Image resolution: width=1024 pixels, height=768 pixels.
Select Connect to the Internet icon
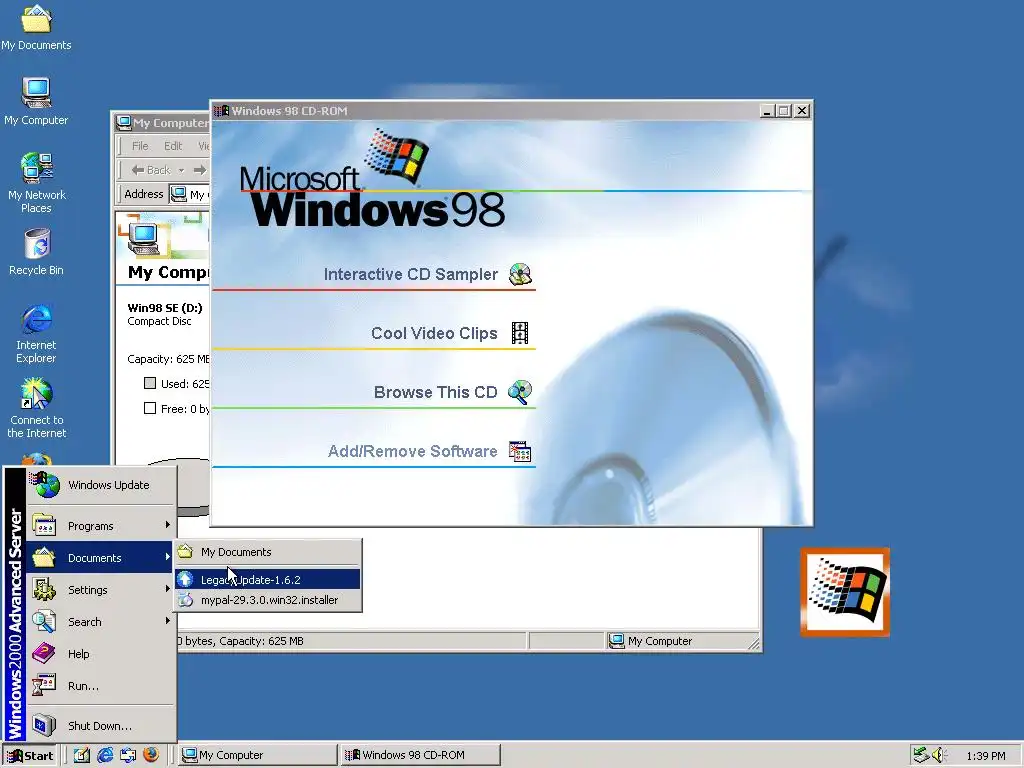coord(36,408)
